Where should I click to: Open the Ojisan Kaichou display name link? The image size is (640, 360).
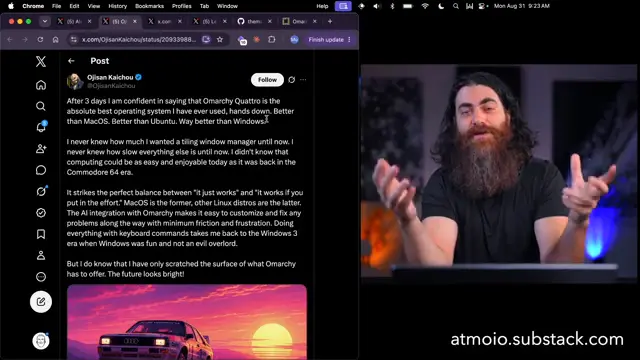110,77
